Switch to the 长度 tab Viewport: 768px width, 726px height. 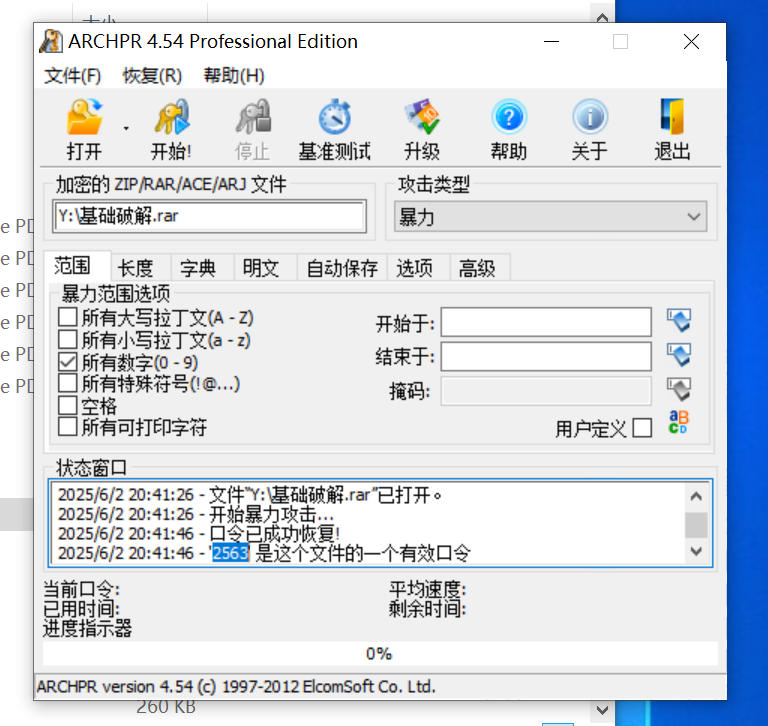click(135, 267)
